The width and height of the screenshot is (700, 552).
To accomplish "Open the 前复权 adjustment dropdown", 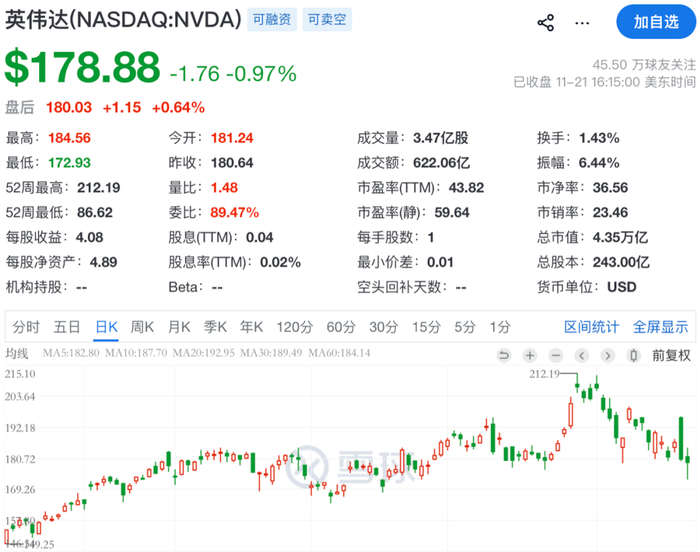I will pos(671,355).
